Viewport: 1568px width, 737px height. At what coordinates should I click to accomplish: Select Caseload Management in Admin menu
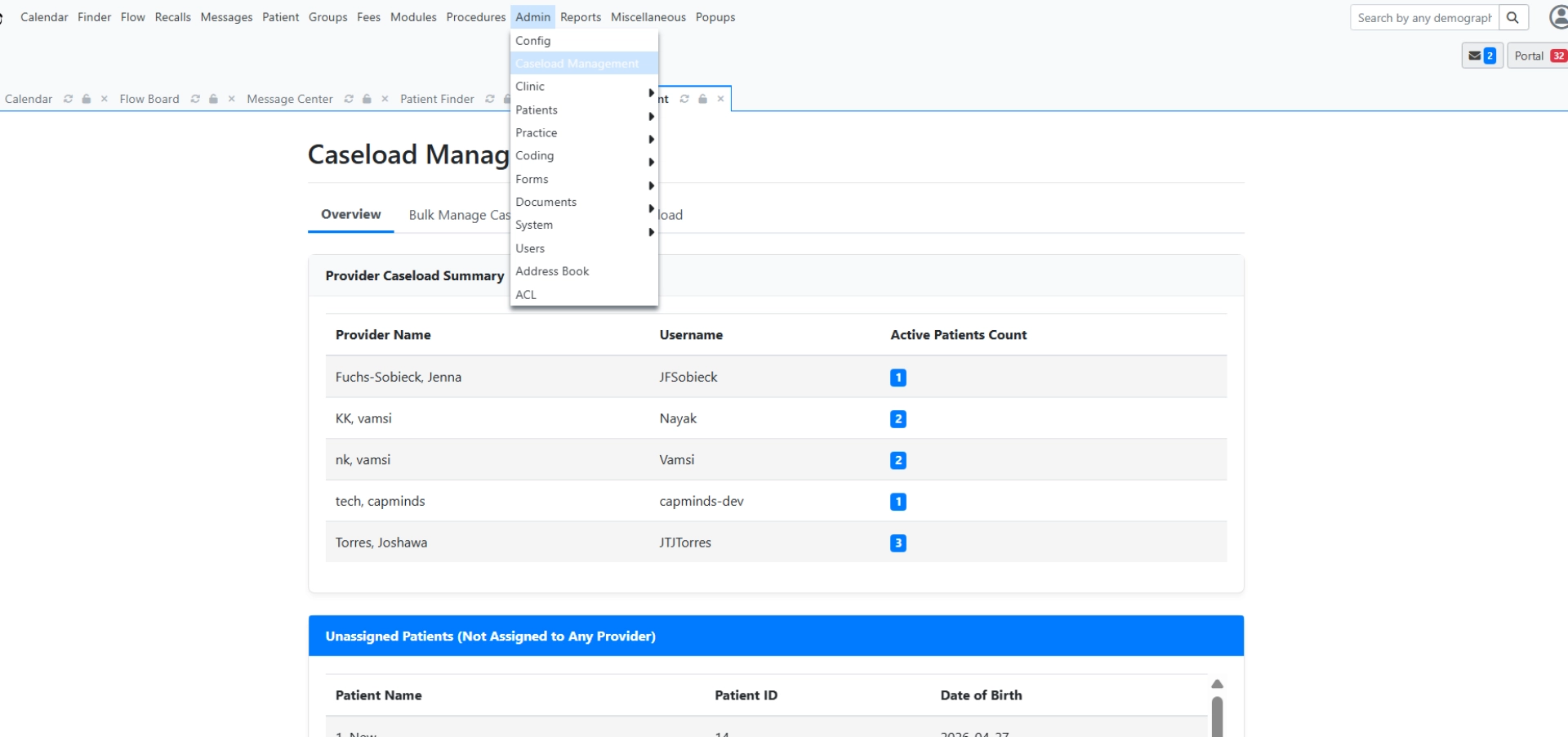[584, 63]
